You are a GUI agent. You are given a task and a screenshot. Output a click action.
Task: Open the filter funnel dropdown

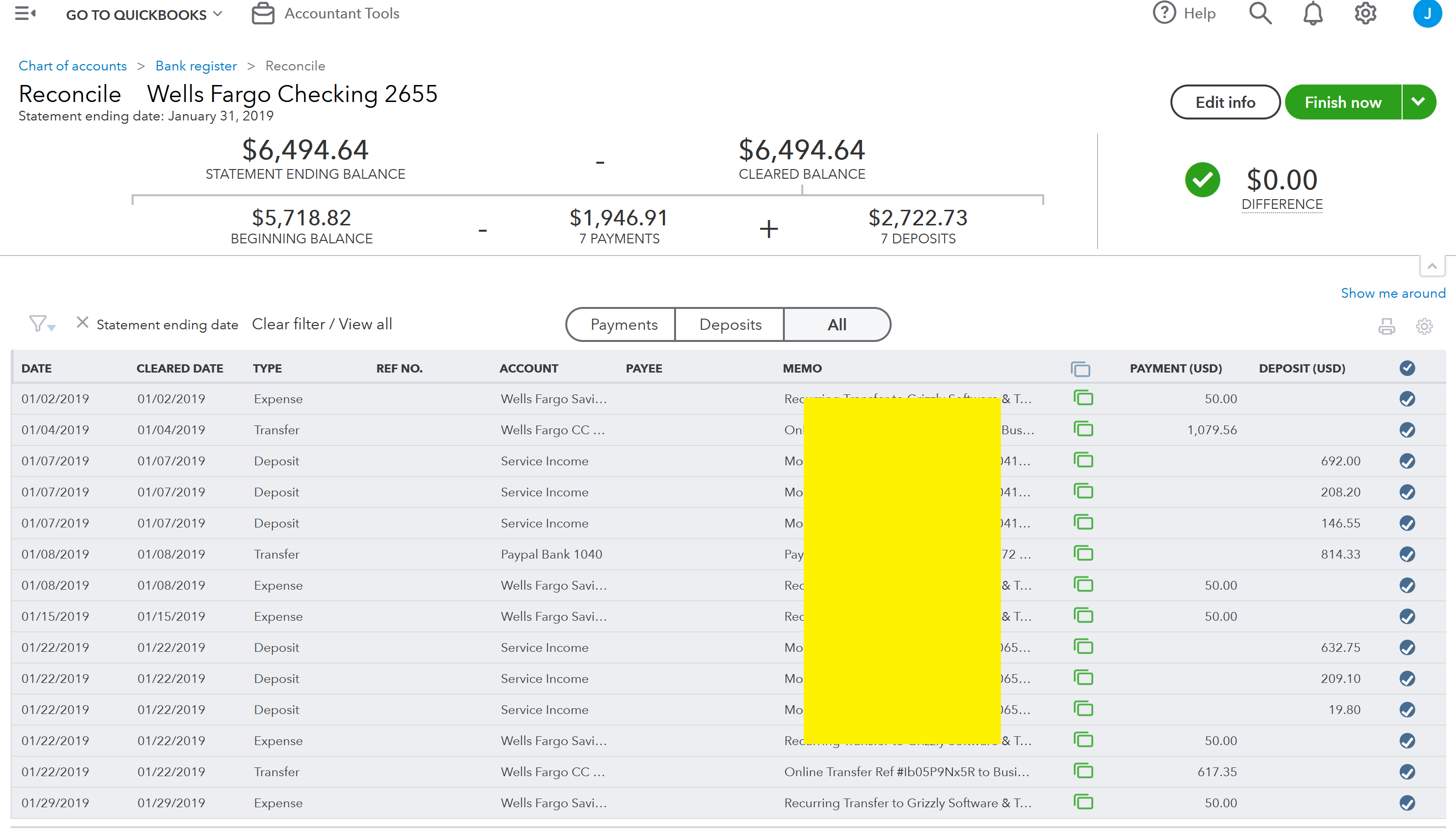tap(41, 324)
